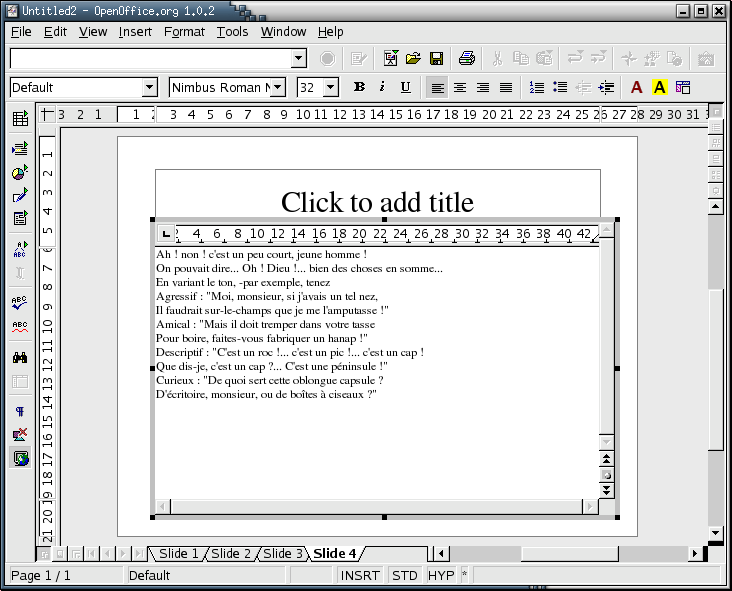The image size is (732, 591).
Task: Click STD selection mode in status bar
Action: [x=404, y=575]
